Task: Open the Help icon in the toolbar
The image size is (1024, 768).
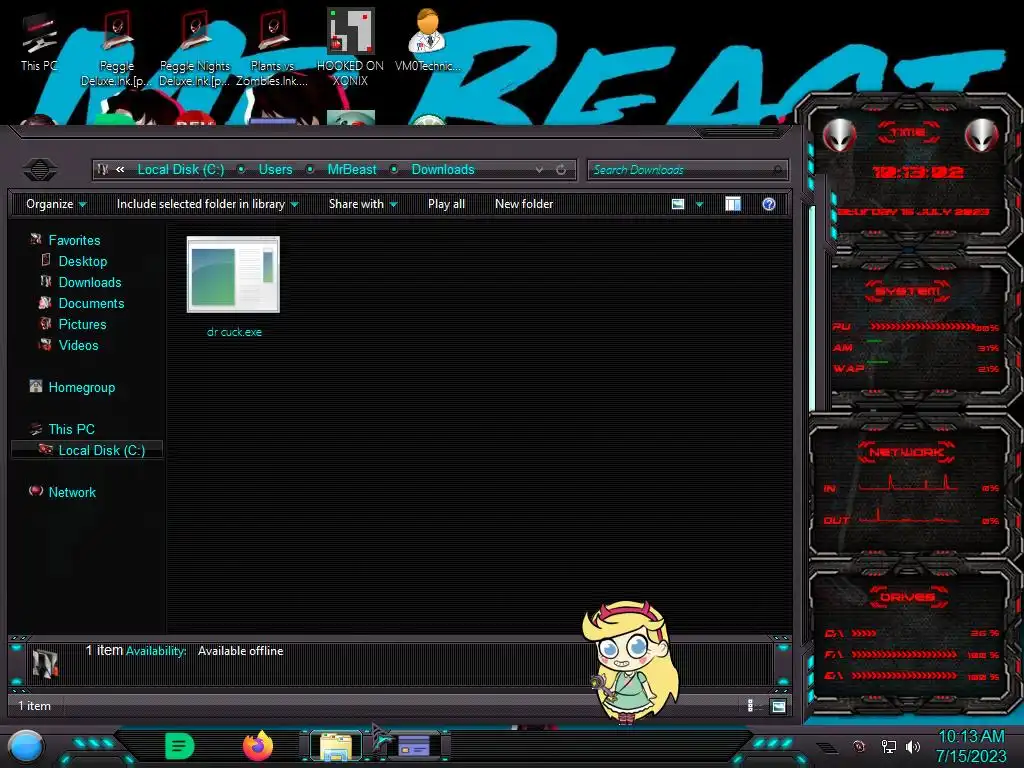Action: coord(769,204)
